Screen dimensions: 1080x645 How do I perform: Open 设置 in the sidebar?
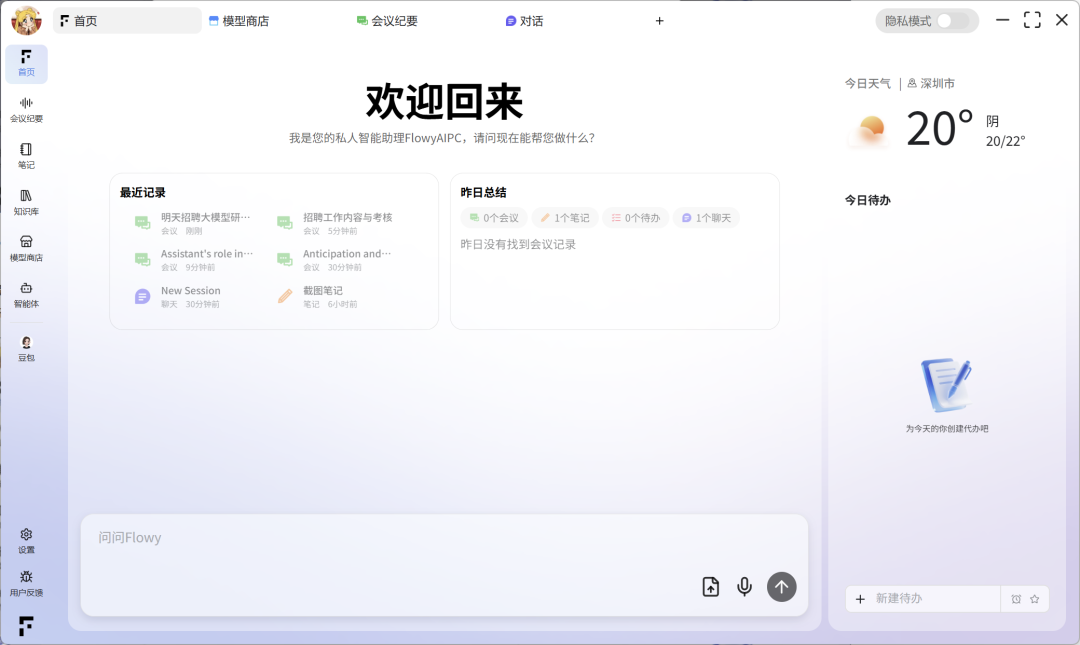point(26,541)
